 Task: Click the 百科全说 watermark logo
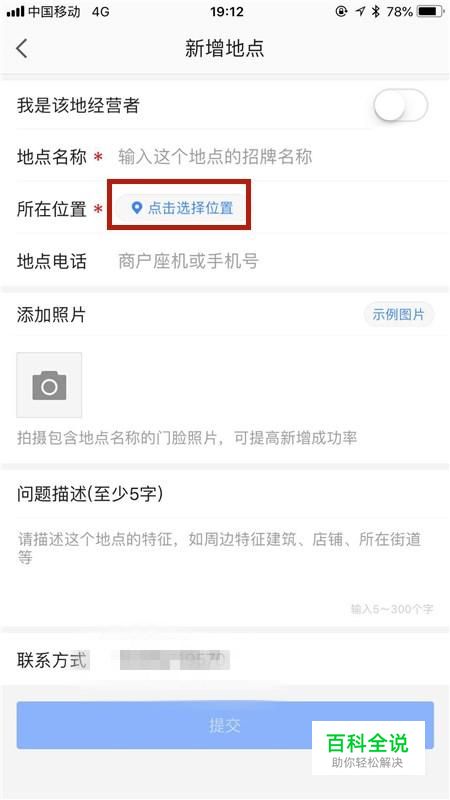(368, 748)
